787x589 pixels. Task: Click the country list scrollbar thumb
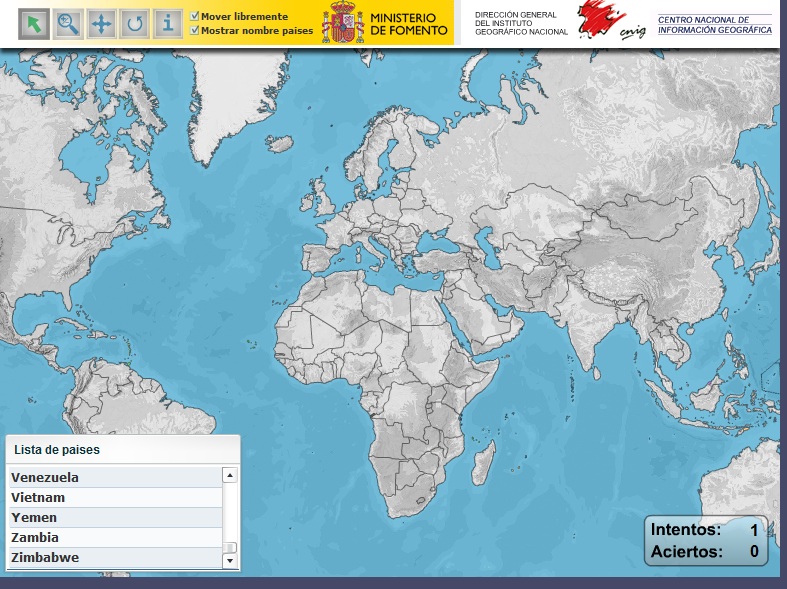[x=230, y=548]
